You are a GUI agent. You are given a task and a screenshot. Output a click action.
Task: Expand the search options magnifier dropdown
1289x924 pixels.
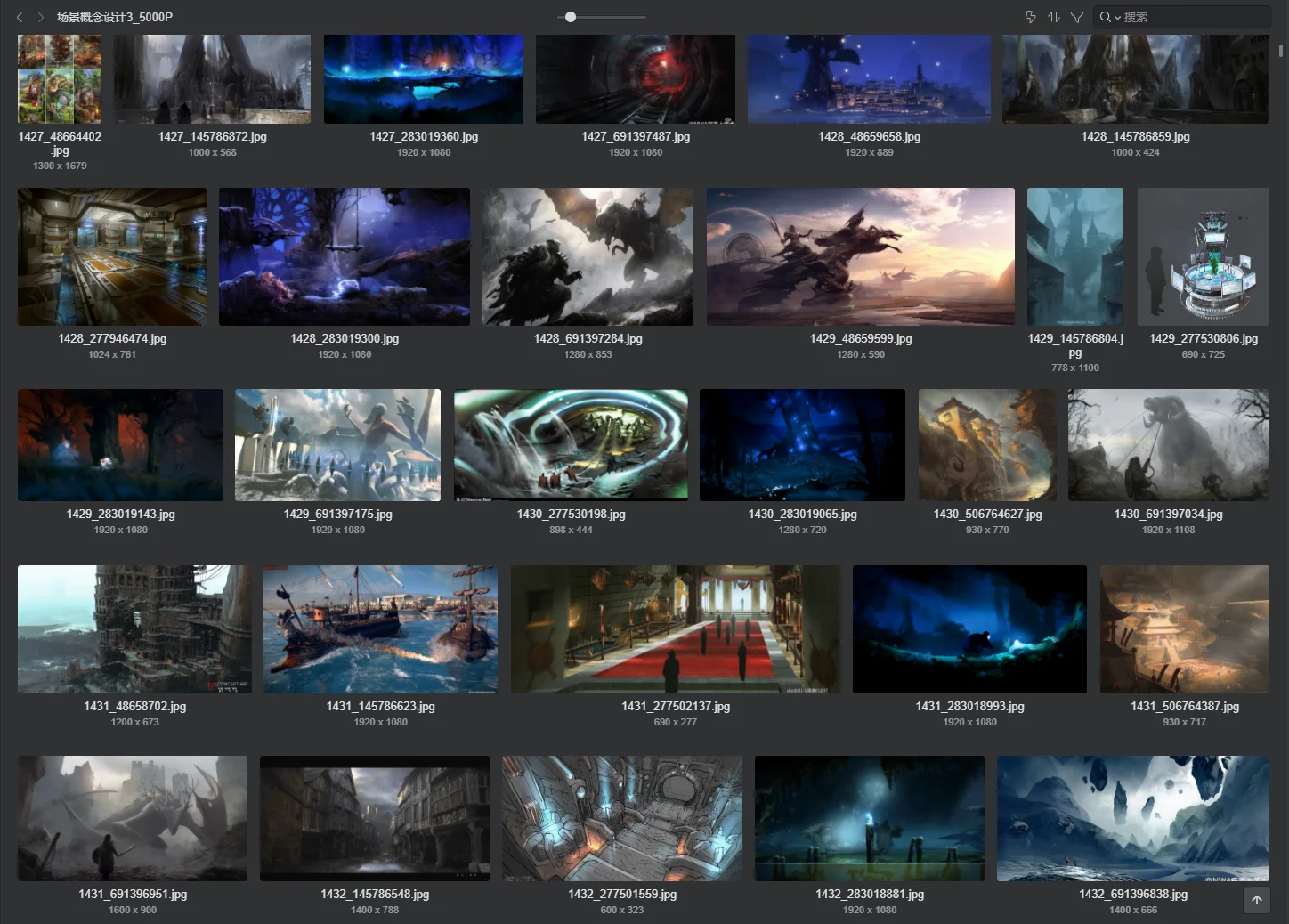point(1110,17)
